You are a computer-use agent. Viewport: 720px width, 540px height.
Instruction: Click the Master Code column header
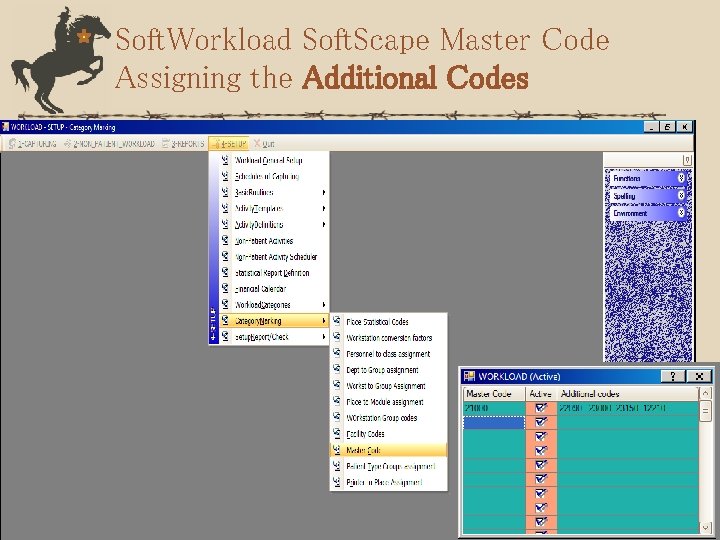coord(494,394)
